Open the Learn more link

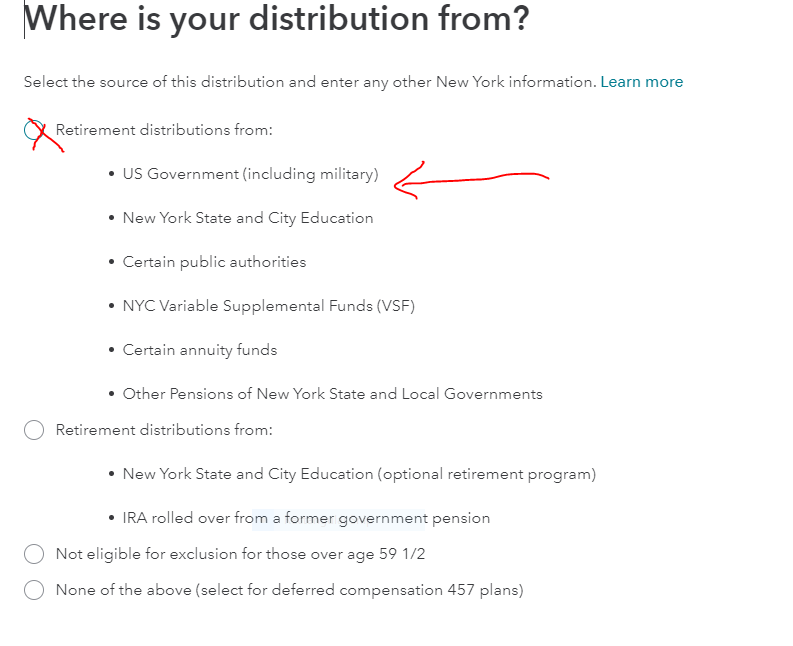point(641,82)
